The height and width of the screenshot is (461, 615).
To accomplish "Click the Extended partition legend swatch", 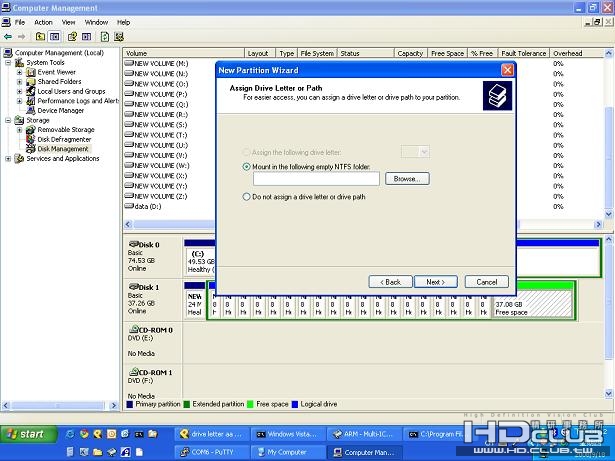I will tap(187, 404).
